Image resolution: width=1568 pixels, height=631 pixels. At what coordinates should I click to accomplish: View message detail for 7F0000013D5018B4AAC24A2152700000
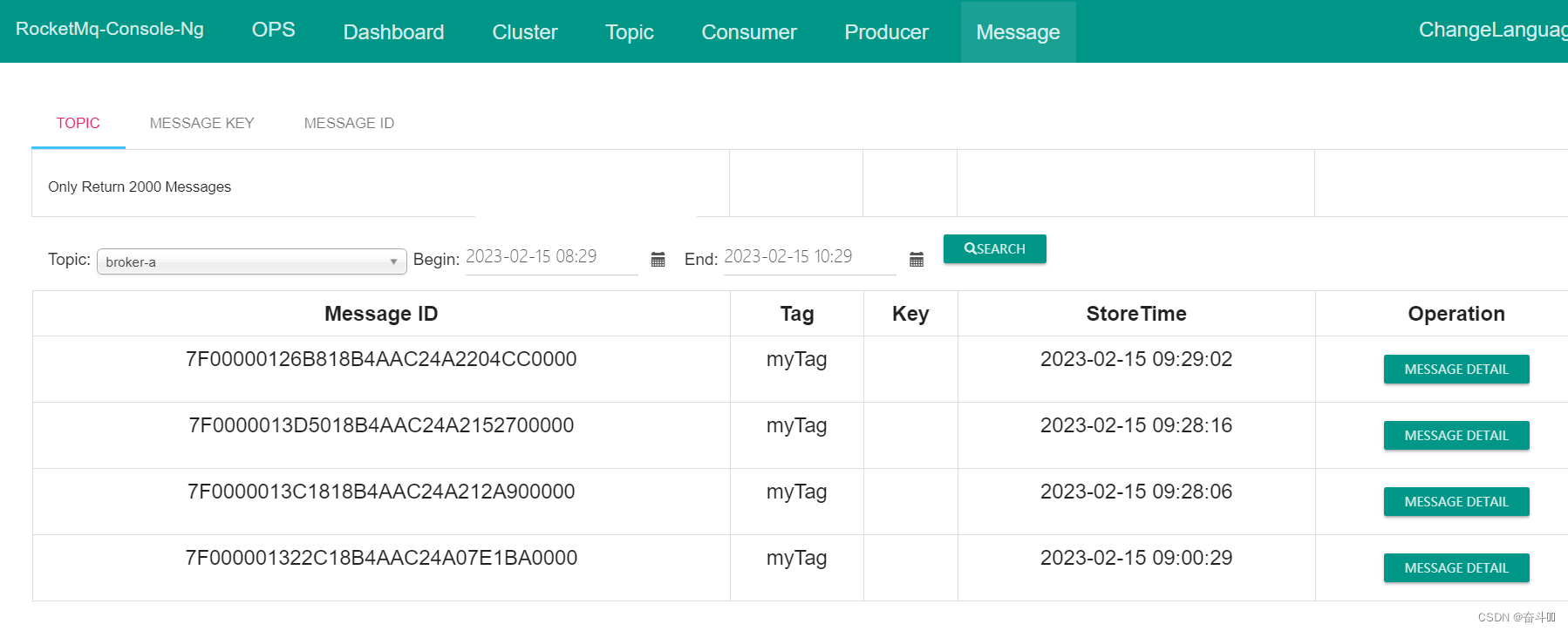[1456, 435]
